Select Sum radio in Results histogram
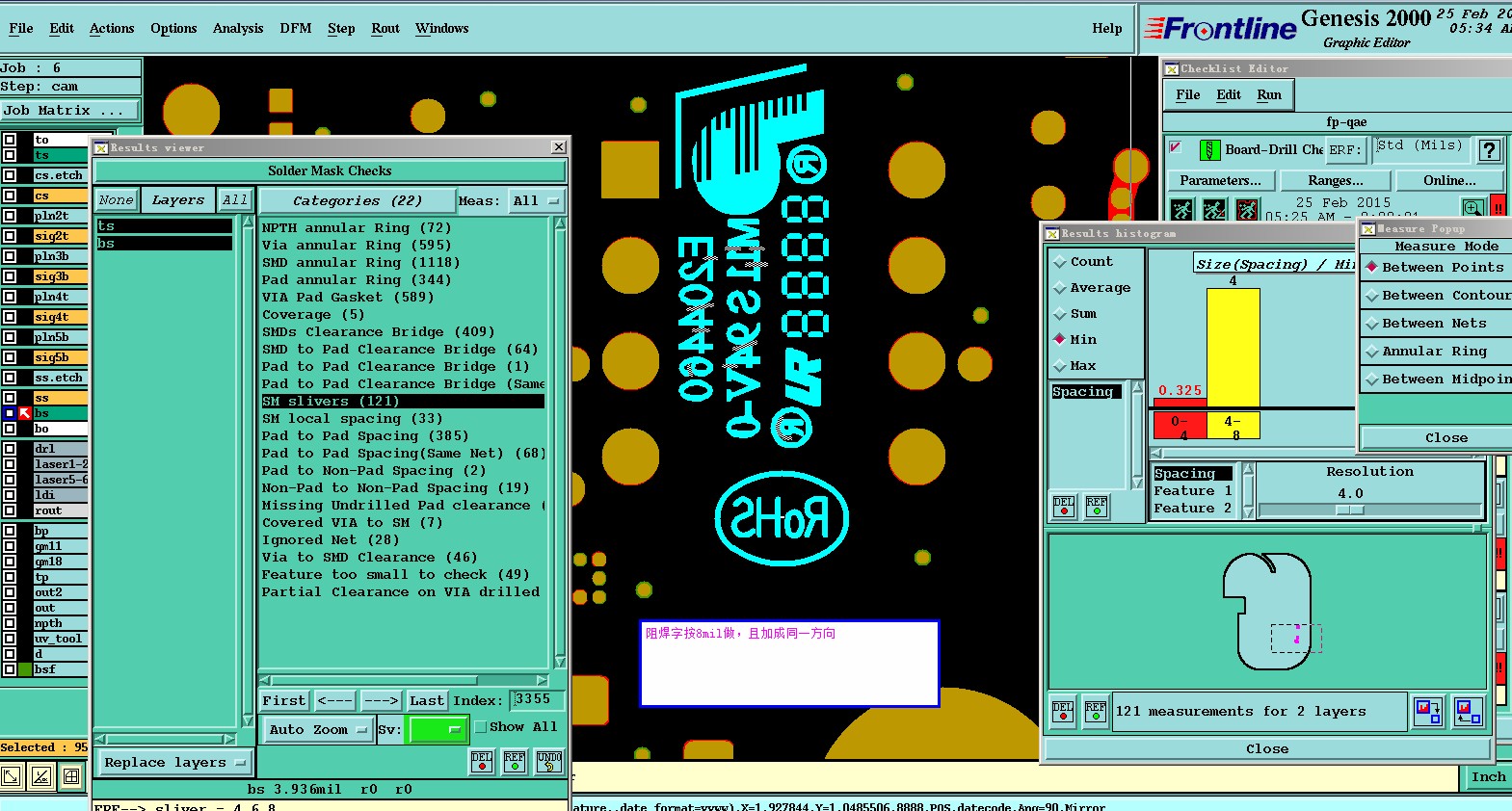Screen dimensions: 1512x811 [1061, 314]
